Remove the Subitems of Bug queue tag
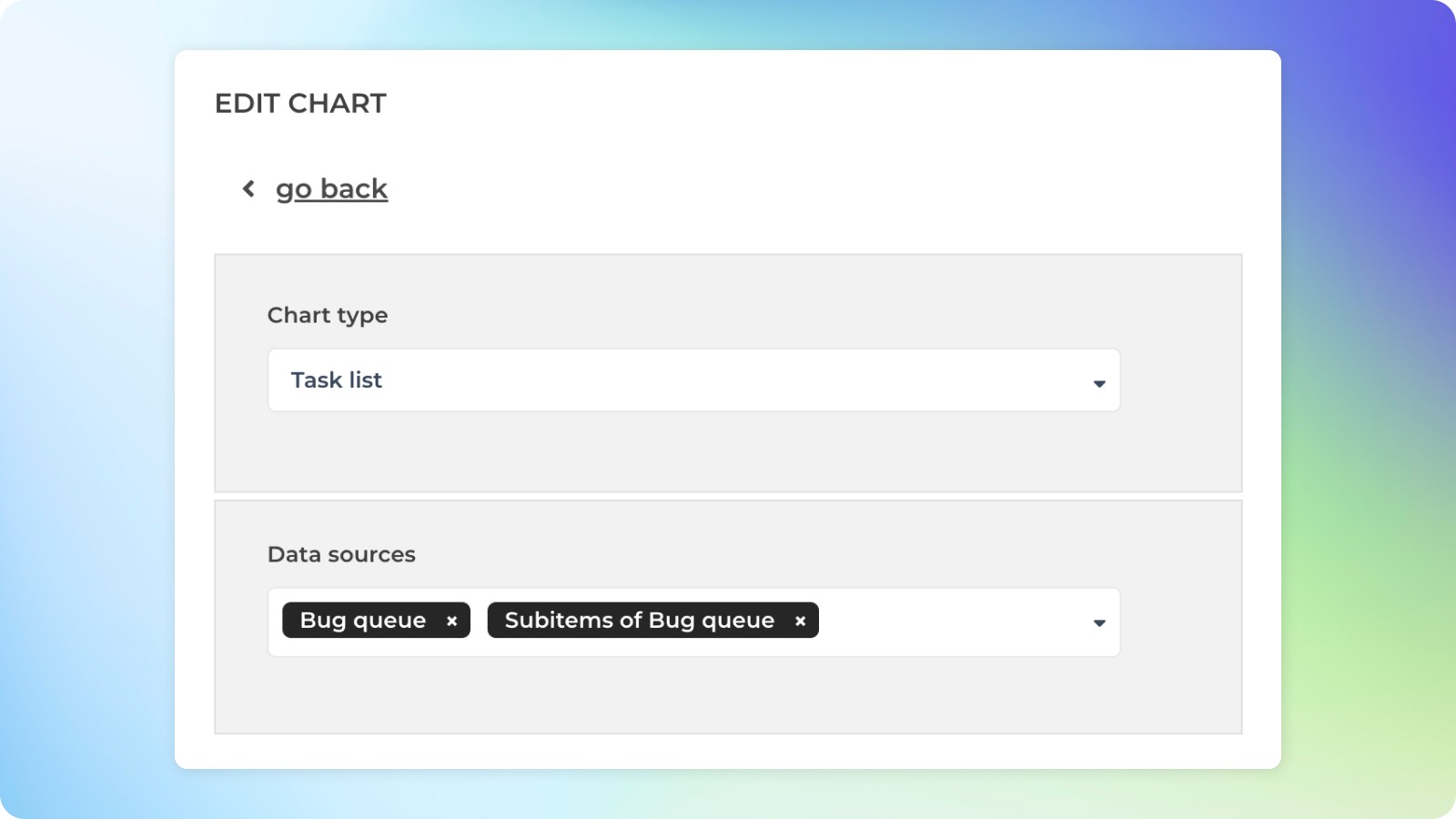This screenshot has height=819, width=1456. coord(800,621)
